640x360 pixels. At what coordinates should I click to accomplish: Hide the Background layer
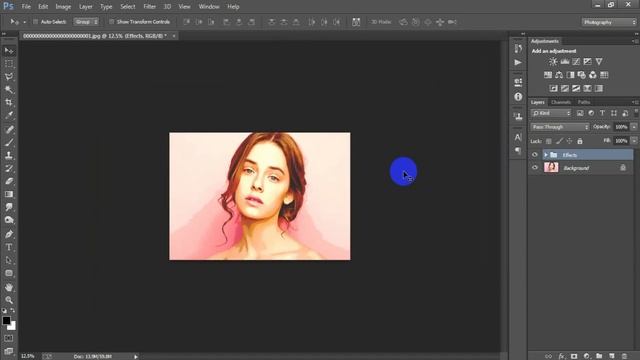(535, 167)
